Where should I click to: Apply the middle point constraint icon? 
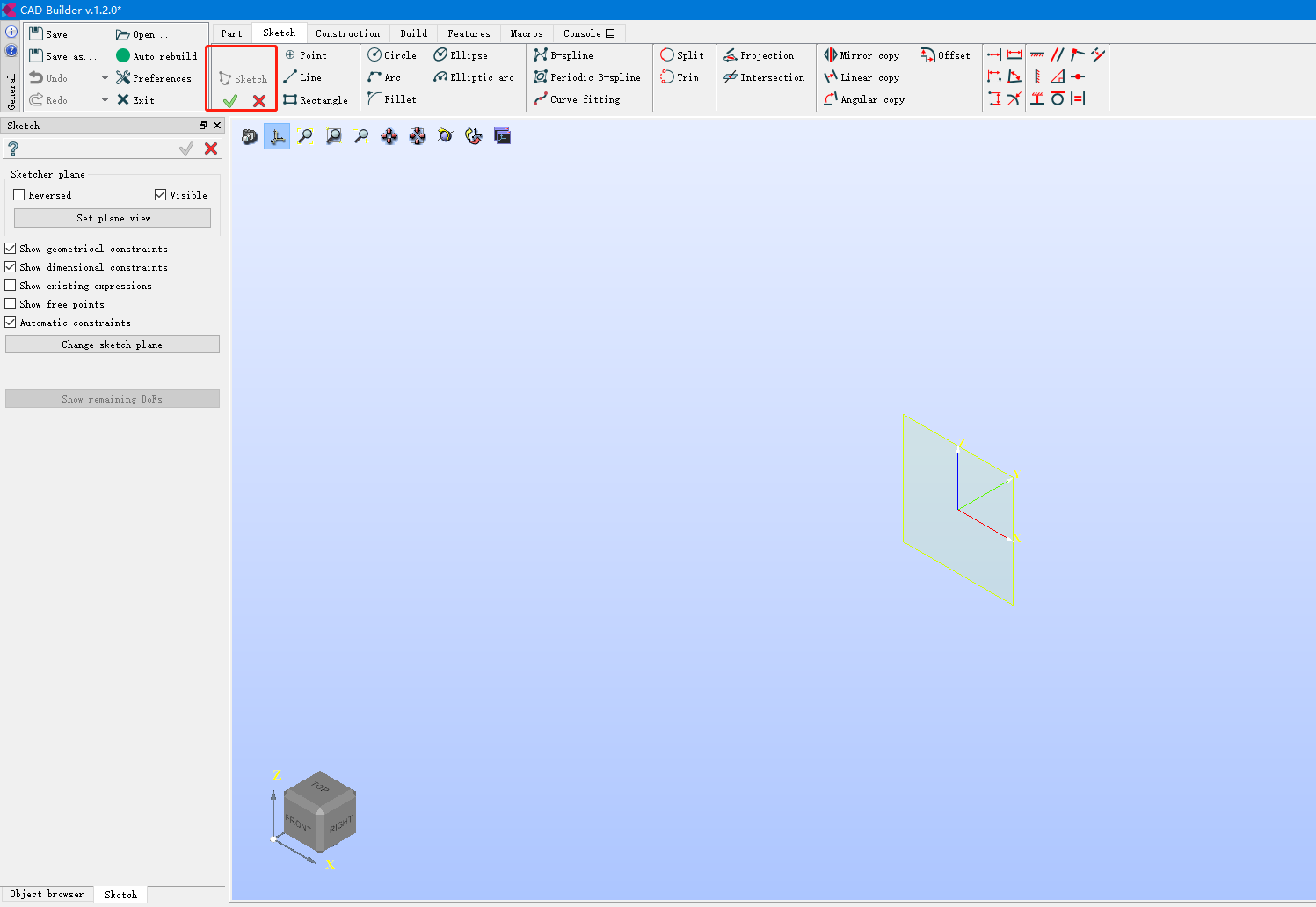tap(1078, 76)
